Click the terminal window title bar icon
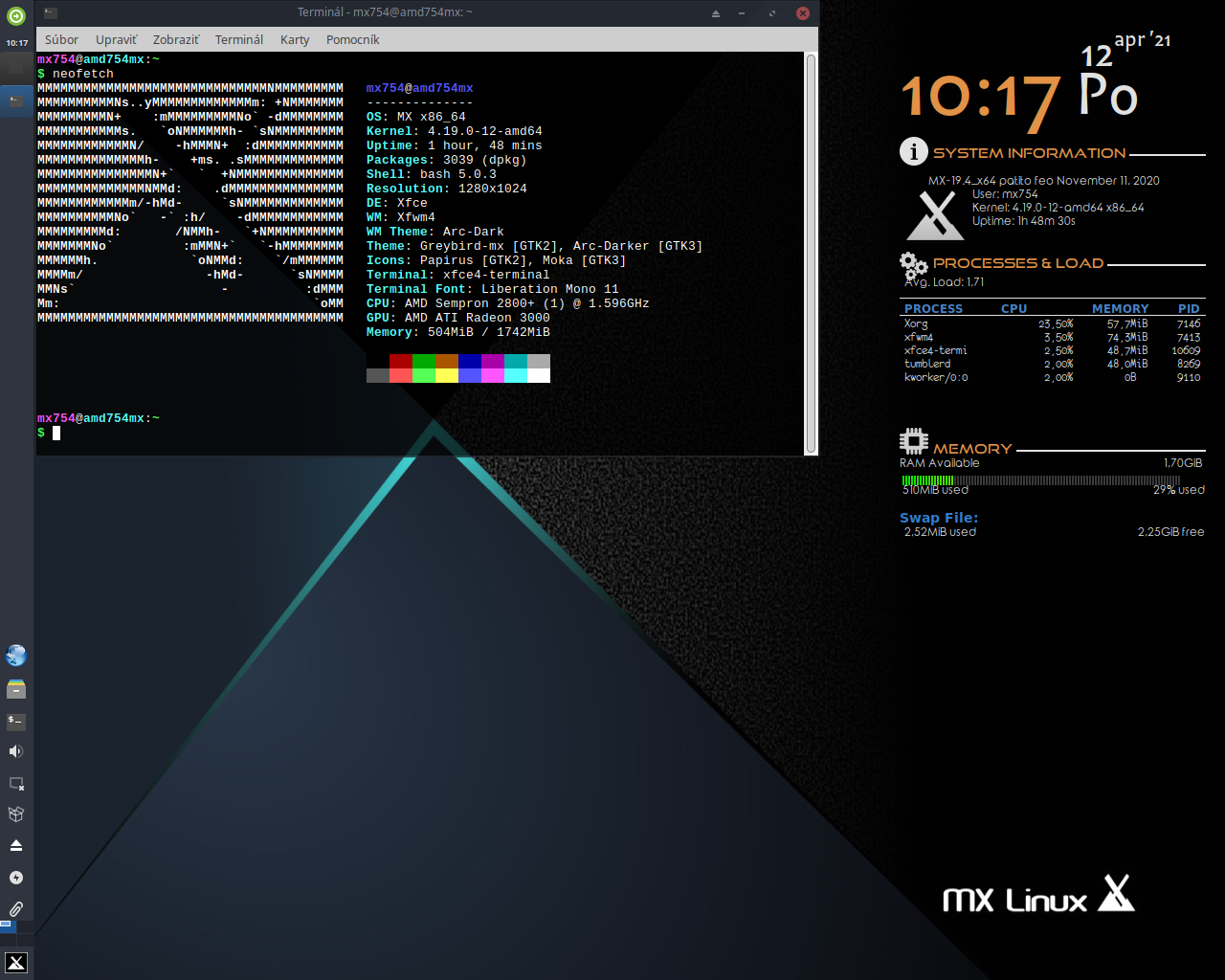Viewport: 1225px width, 980px height. pos(51,12)
